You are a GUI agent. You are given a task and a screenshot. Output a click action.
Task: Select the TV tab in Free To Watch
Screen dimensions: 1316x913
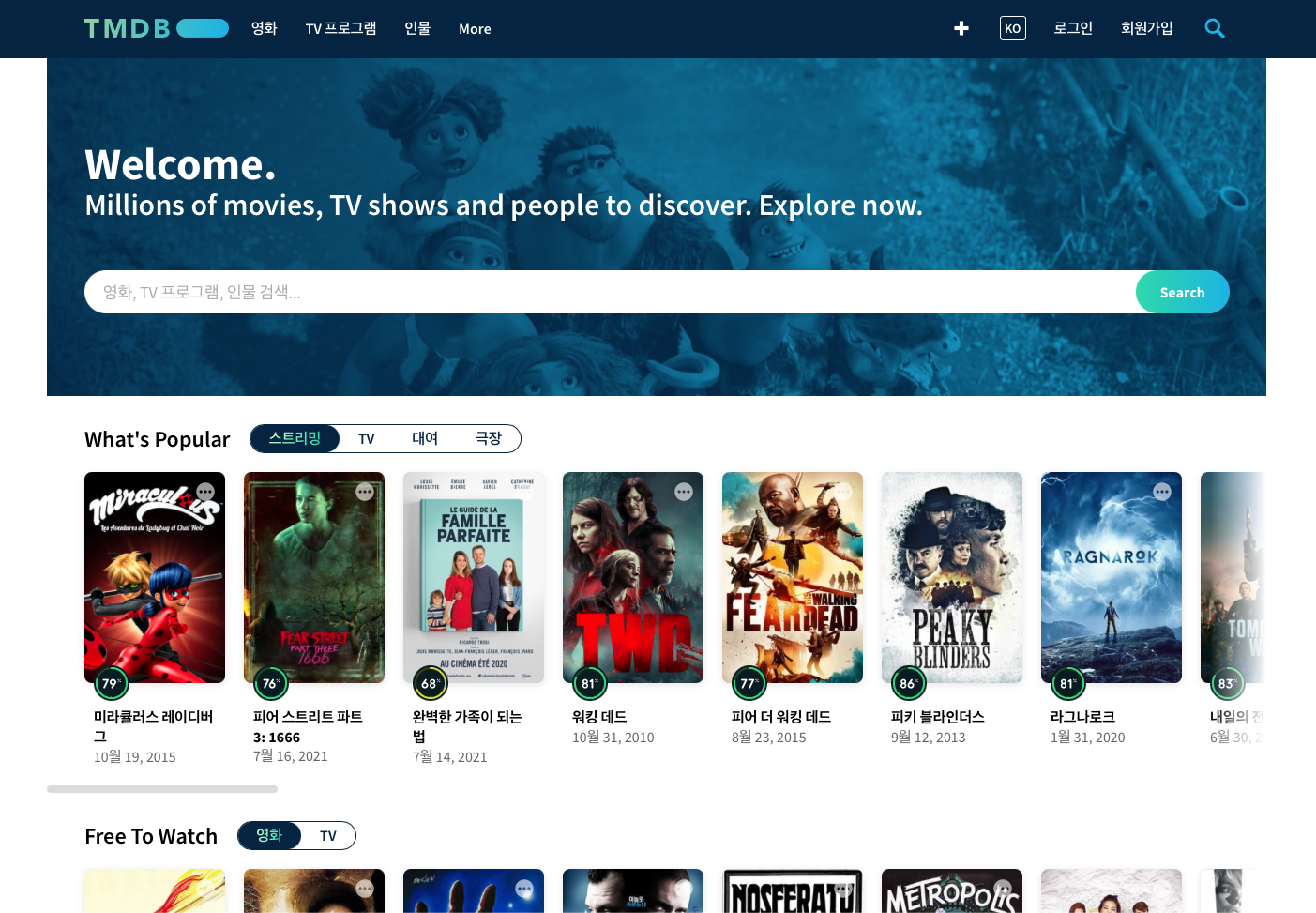pos(328,835)
